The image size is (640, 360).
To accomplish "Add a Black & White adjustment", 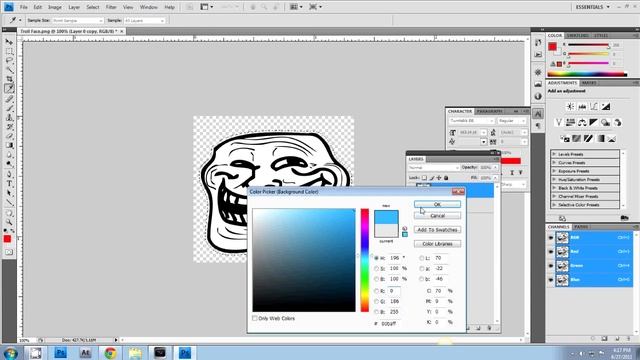I will point(593,122).
